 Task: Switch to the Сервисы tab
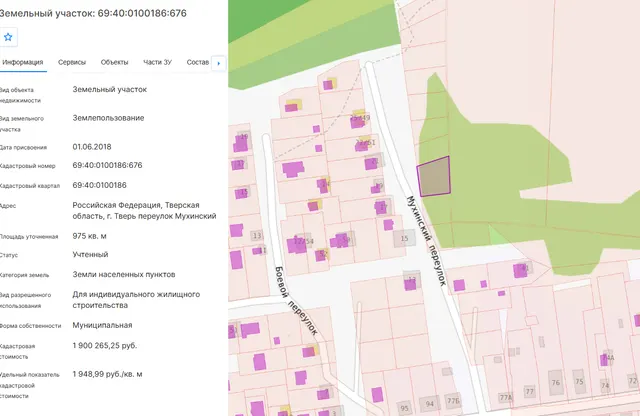pyautogui.click(x=72, y=62)
